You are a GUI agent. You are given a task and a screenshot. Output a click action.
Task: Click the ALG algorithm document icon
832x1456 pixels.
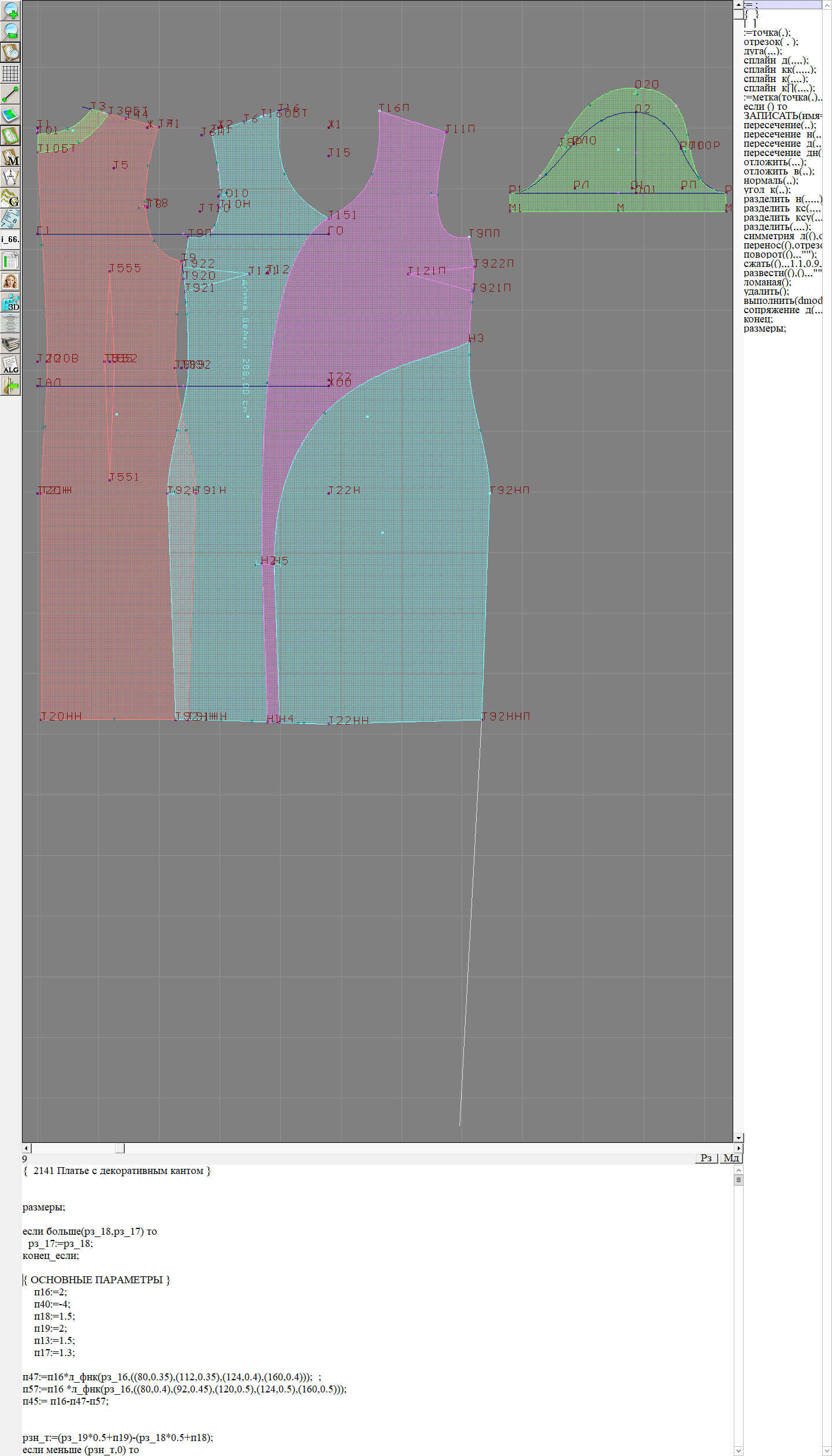pos(10,365)
